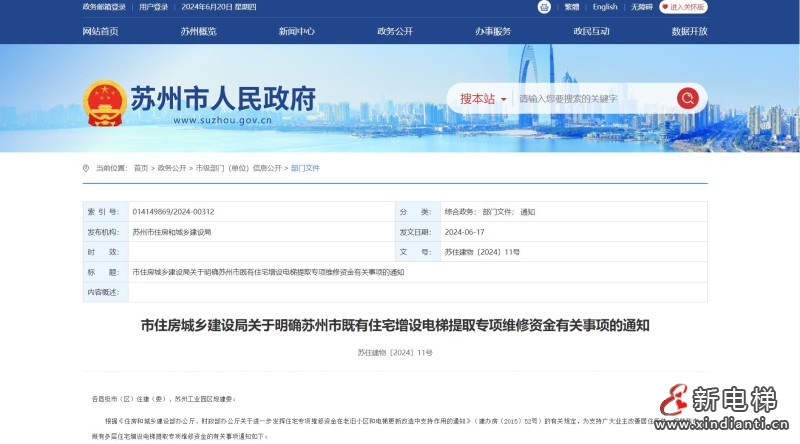Viewport: 800px width, 444px height.
Task: Open 网站首页 in the navigation bar
Action: [x=100, y=31]
